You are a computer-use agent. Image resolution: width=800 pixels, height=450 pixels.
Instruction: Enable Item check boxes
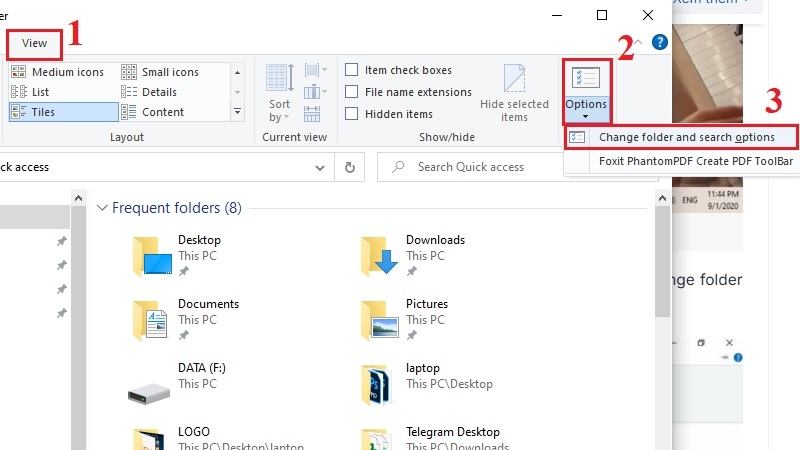[352, 69]
